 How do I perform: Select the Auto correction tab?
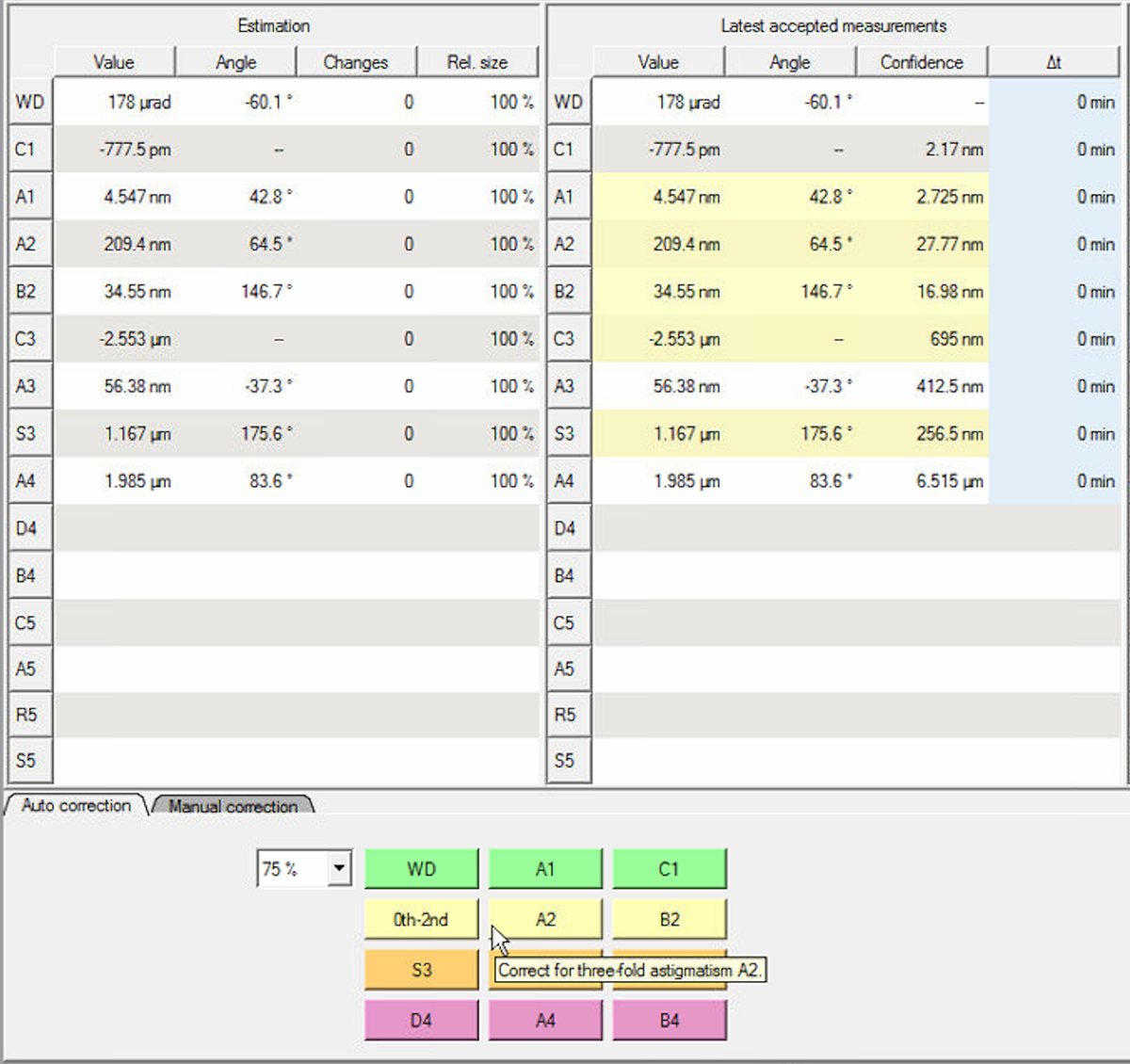pyautogui.click(x=75, y=806)
